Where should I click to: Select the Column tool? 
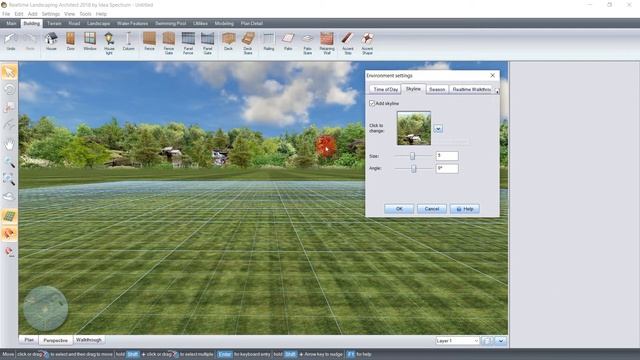point(128,42)
